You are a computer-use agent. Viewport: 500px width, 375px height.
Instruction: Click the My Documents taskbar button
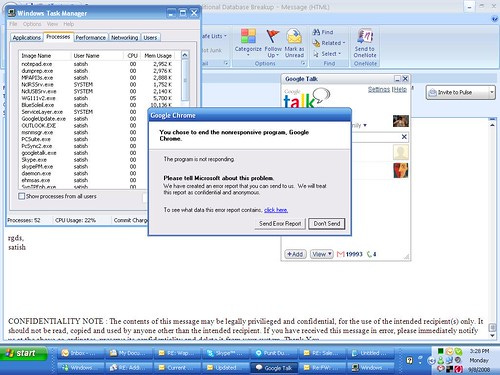(x=129, y=353)
